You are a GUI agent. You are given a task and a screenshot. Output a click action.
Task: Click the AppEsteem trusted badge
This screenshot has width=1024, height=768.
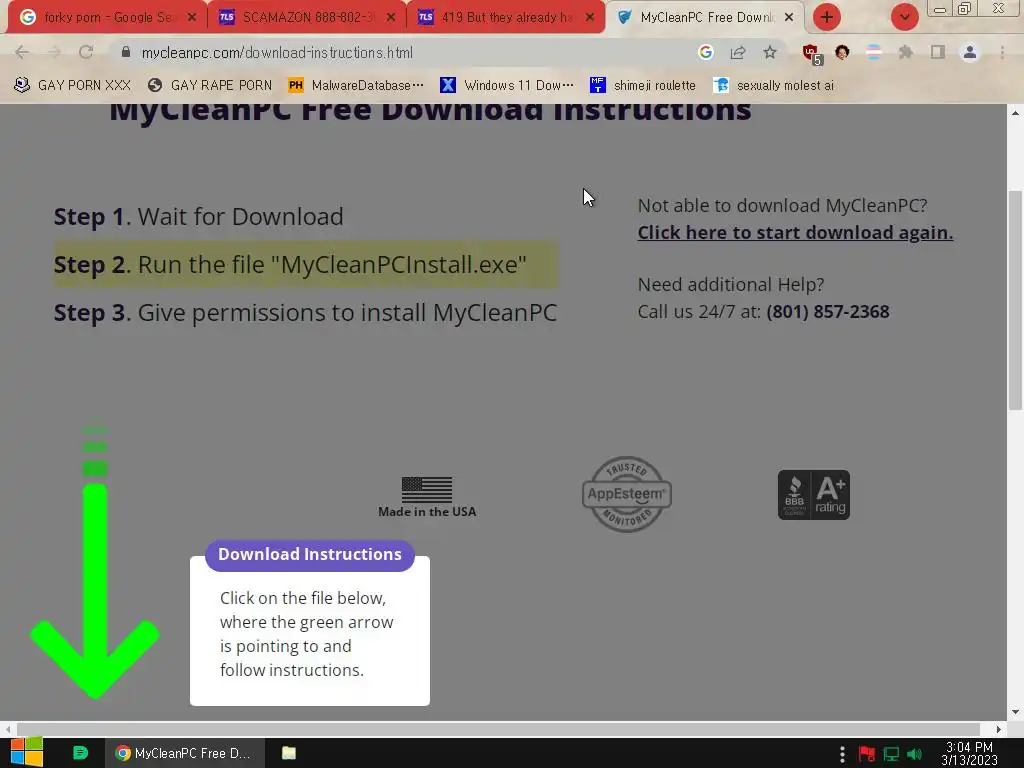(626, 494)
